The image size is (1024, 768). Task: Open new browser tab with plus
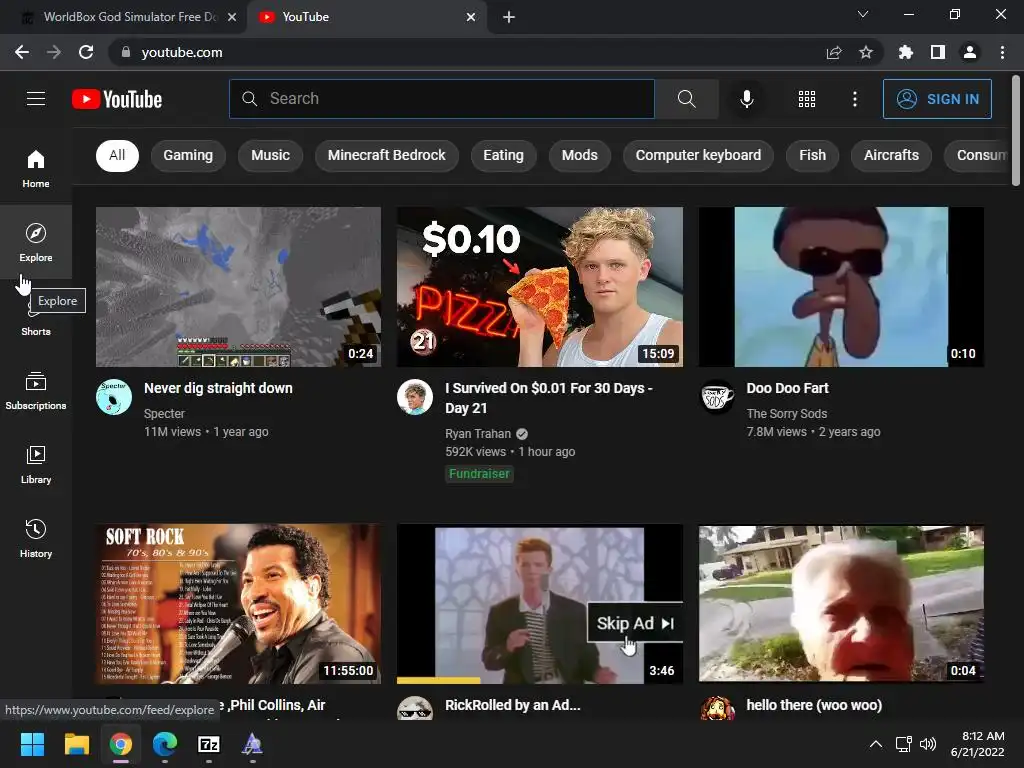click(509, 17)
